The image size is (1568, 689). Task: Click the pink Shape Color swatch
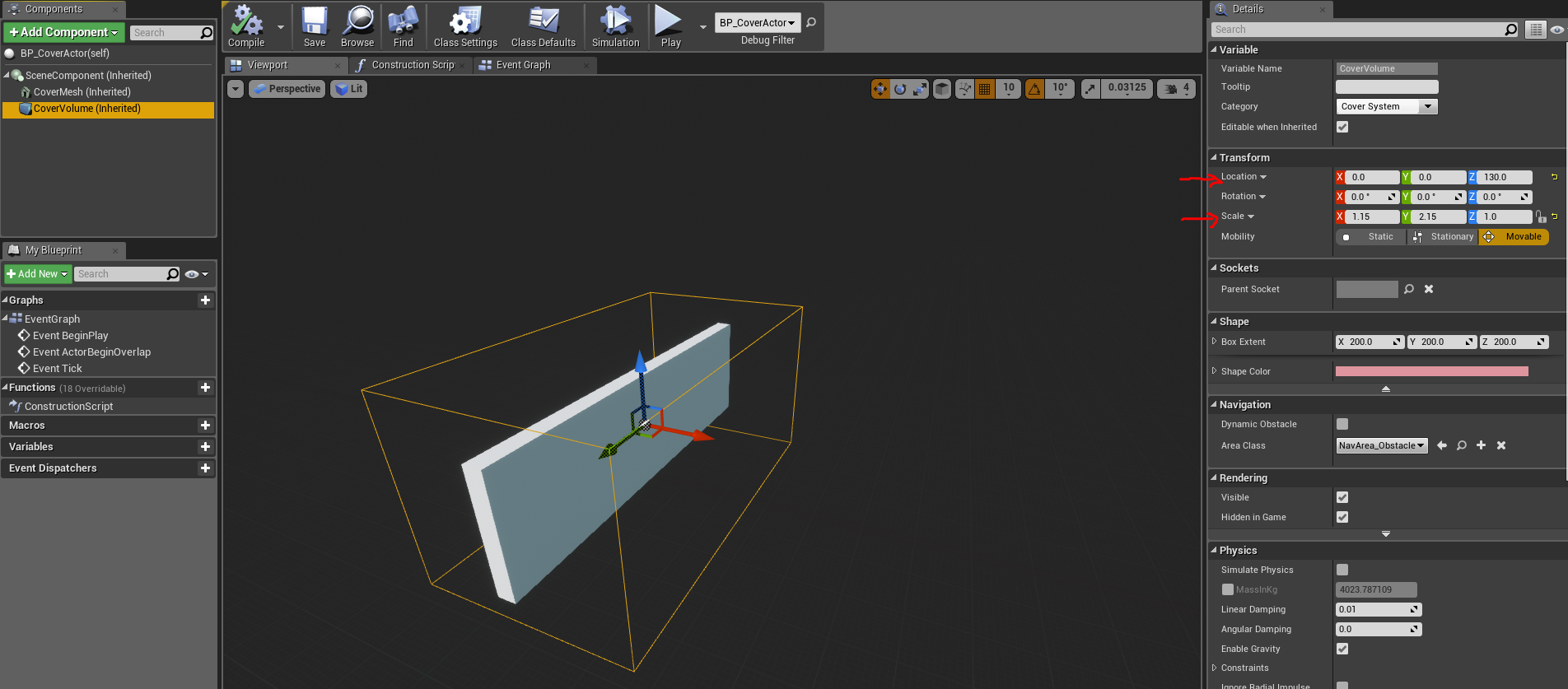tap(1431, 371)
